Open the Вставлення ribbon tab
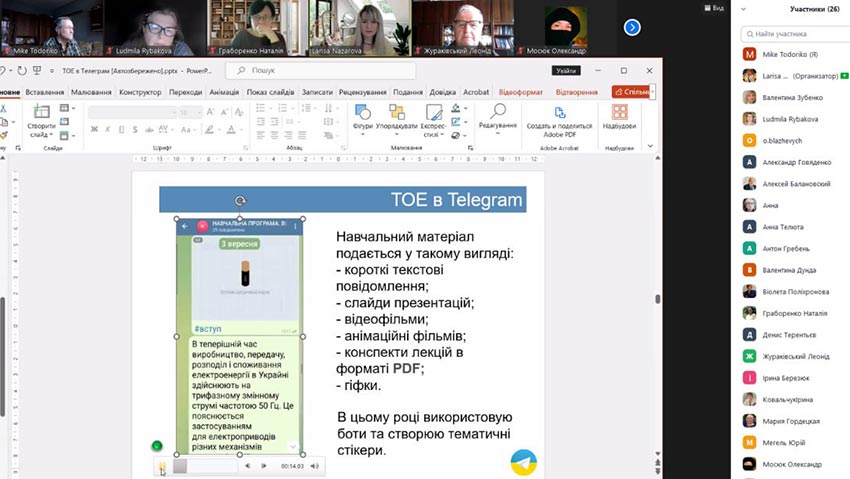 (44, 92)
